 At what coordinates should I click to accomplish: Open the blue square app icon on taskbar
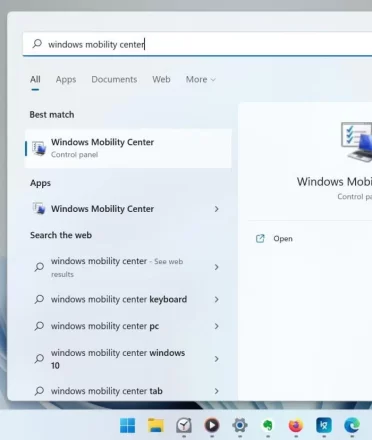point(324,426)
